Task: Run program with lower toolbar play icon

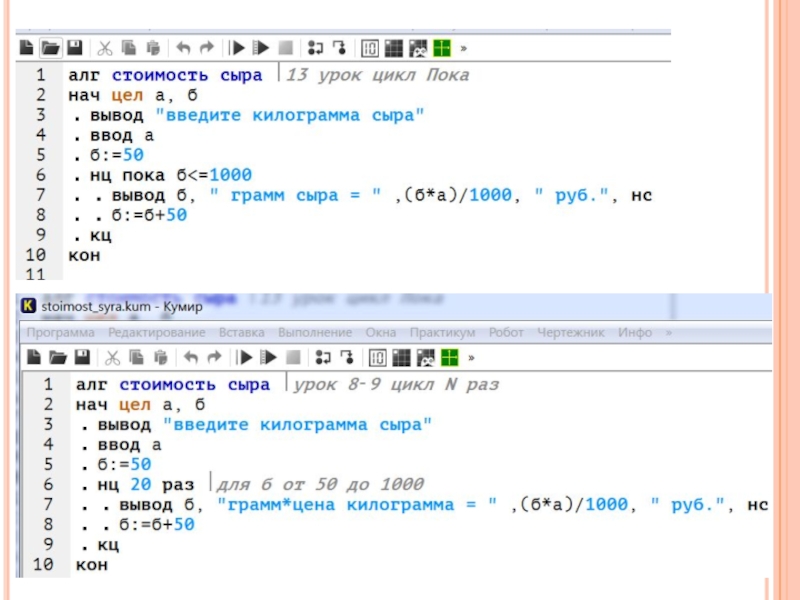Action: [244, 357]
